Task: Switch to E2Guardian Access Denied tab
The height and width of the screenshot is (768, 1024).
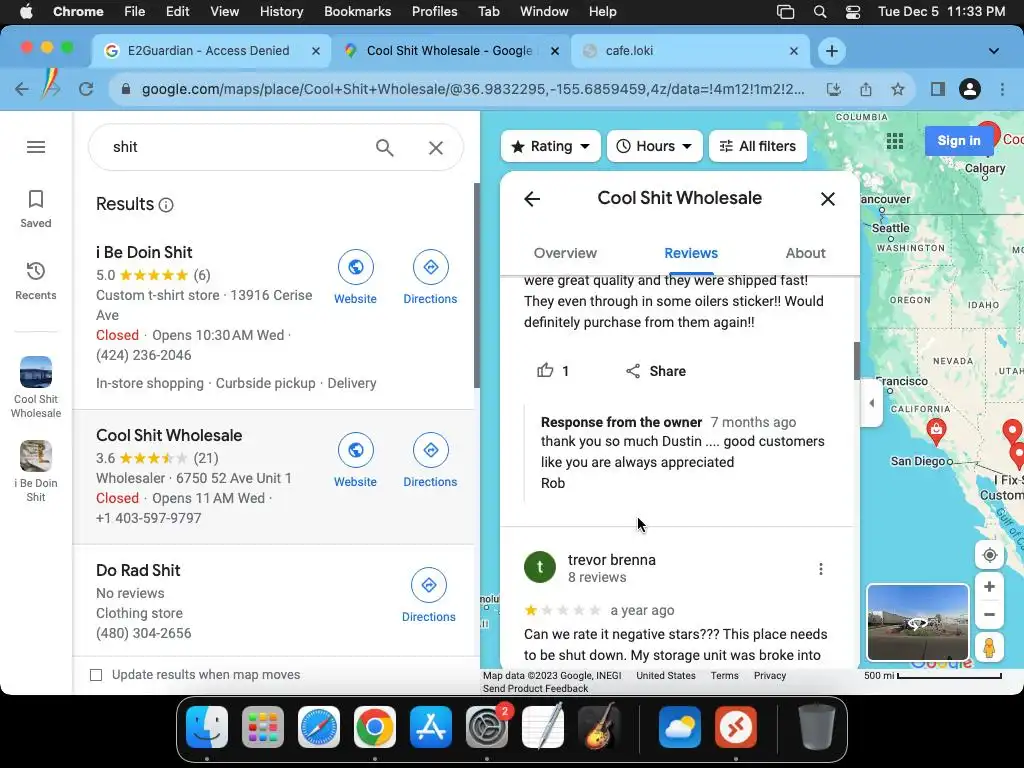Action: tap(208, 51)
